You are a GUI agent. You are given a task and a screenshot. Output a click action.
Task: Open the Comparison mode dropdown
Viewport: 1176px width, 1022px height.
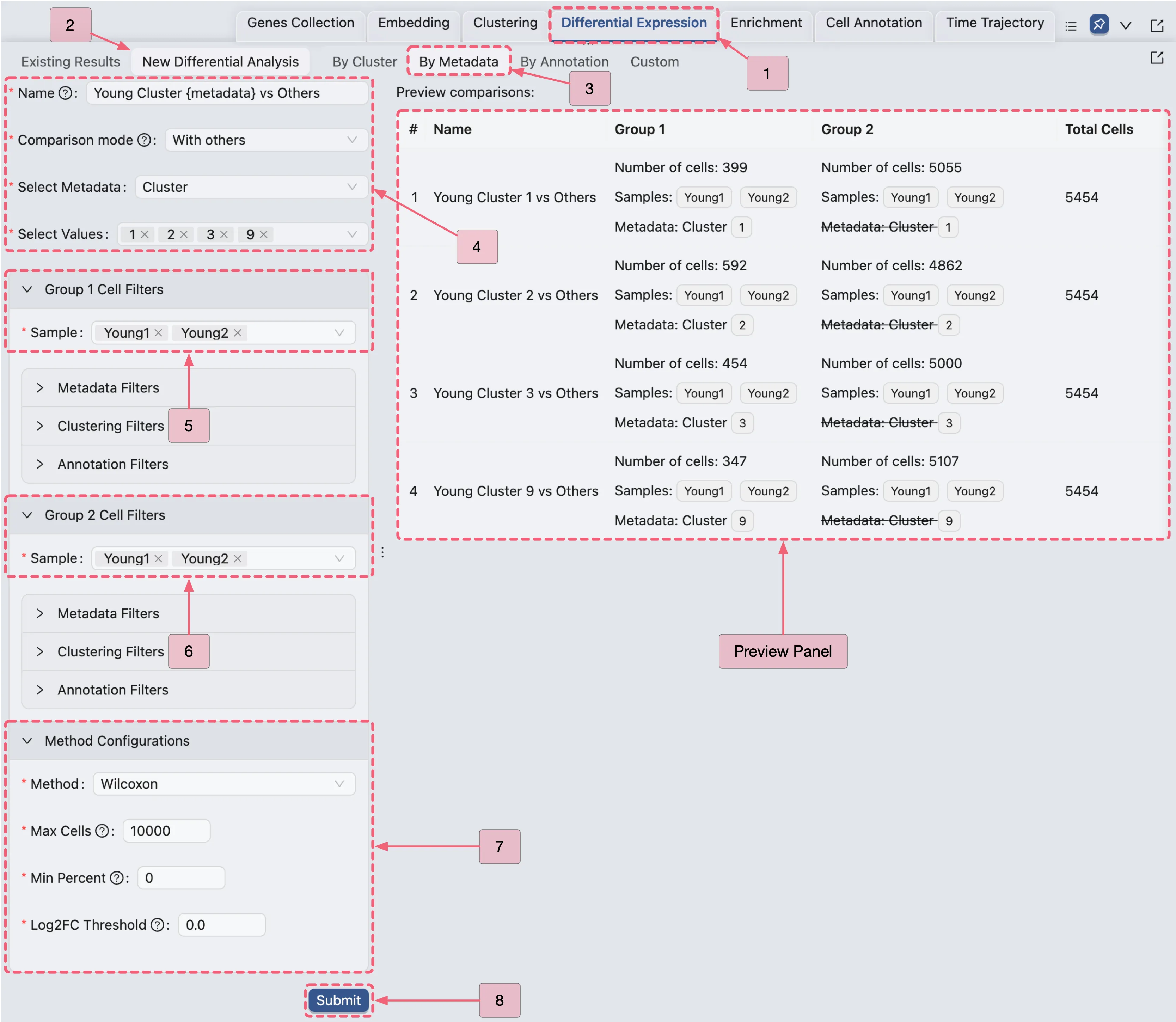coord(266,140)
